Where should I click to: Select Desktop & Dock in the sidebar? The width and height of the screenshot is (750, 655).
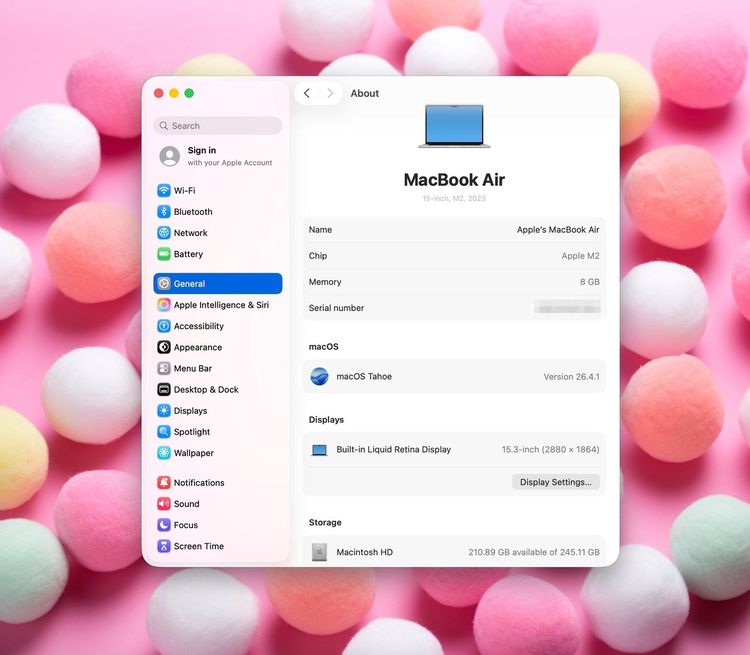[218, 389]
